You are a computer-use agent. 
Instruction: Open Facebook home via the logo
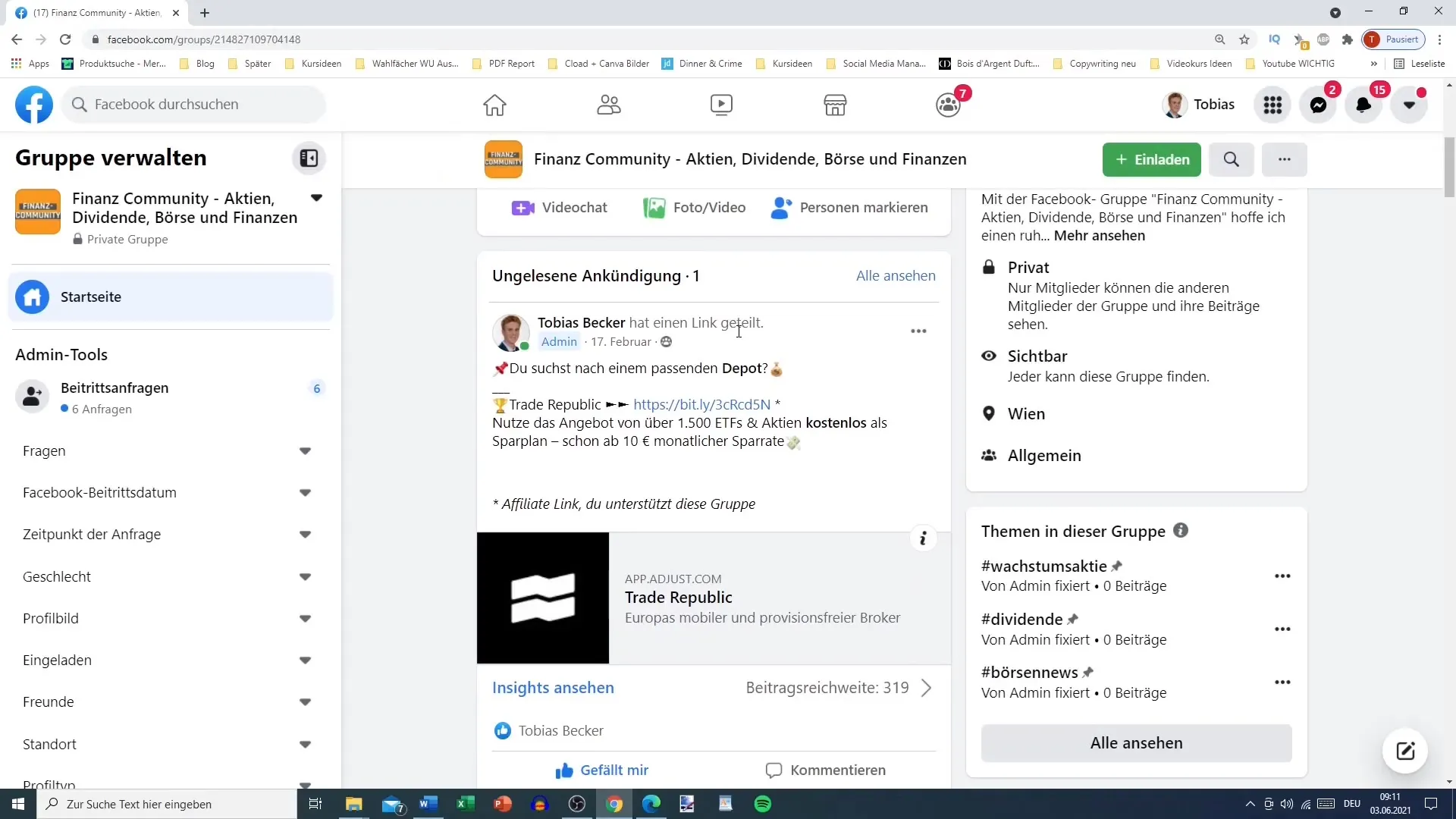point(34,105)
